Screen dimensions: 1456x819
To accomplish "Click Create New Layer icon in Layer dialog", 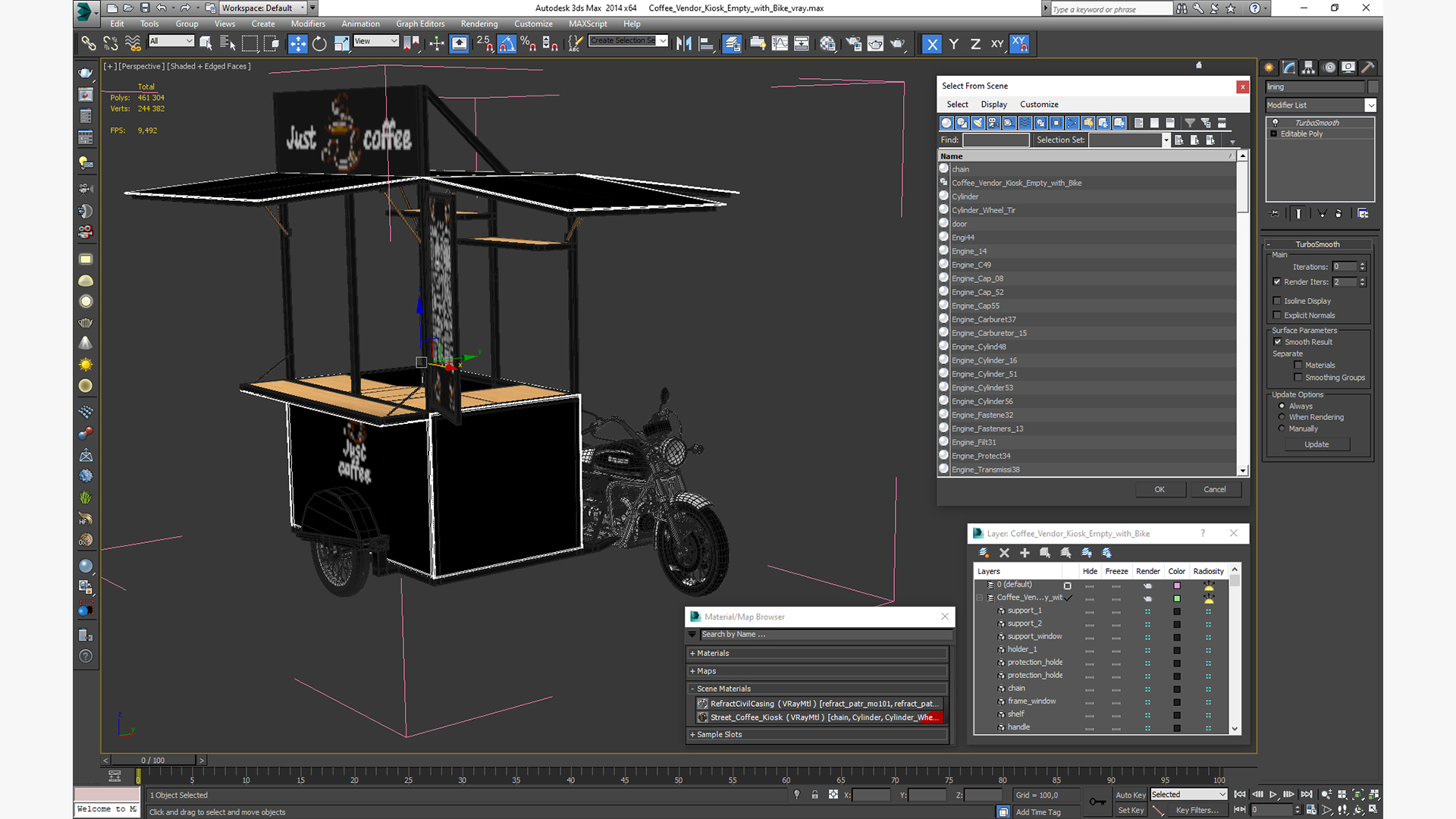I will pos(984,553).
